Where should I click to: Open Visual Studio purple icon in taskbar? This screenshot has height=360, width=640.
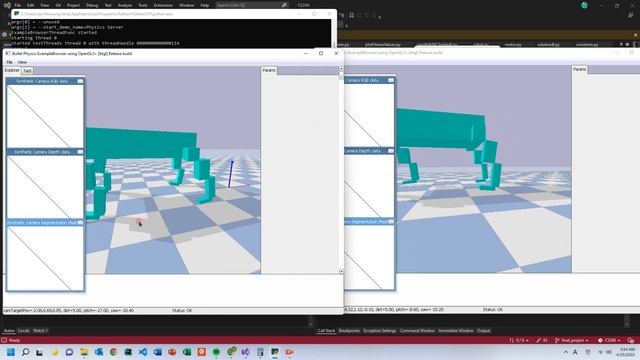[245, 352]
